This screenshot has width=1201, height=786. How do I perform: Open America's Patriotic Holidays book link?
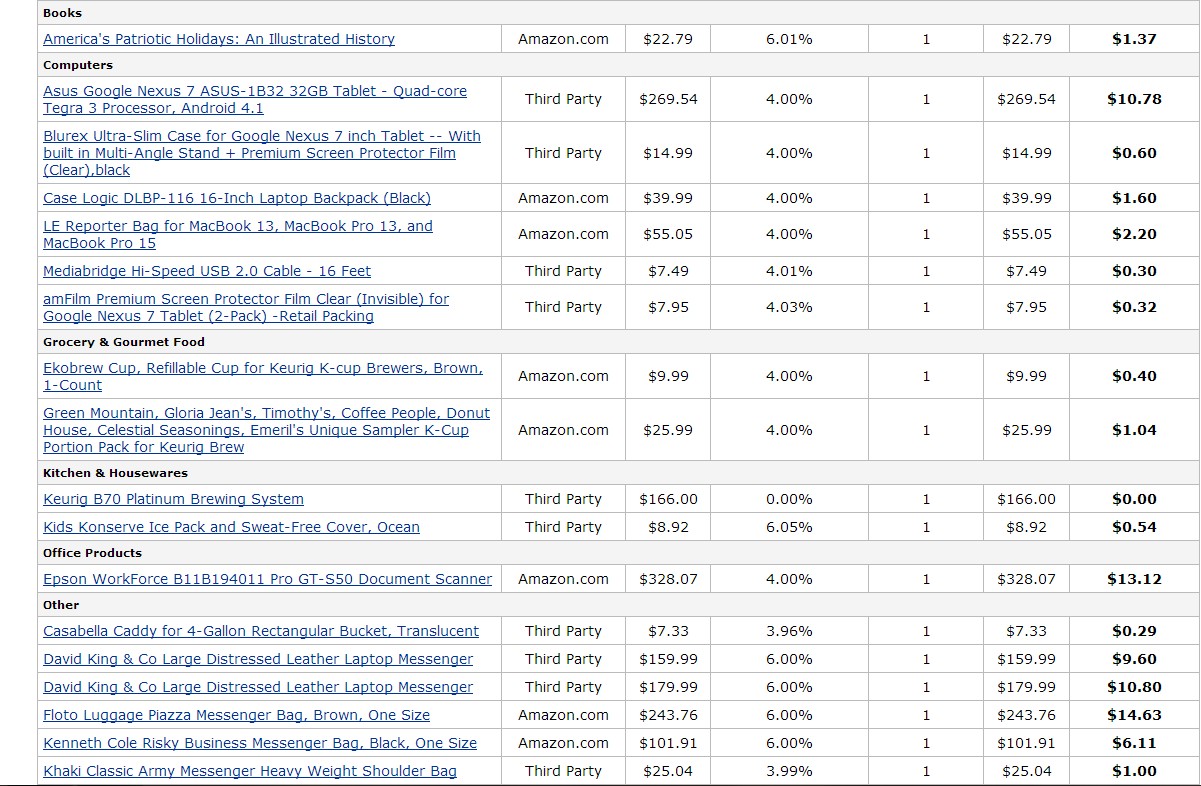pyautogui.click(x=219, y=39)
